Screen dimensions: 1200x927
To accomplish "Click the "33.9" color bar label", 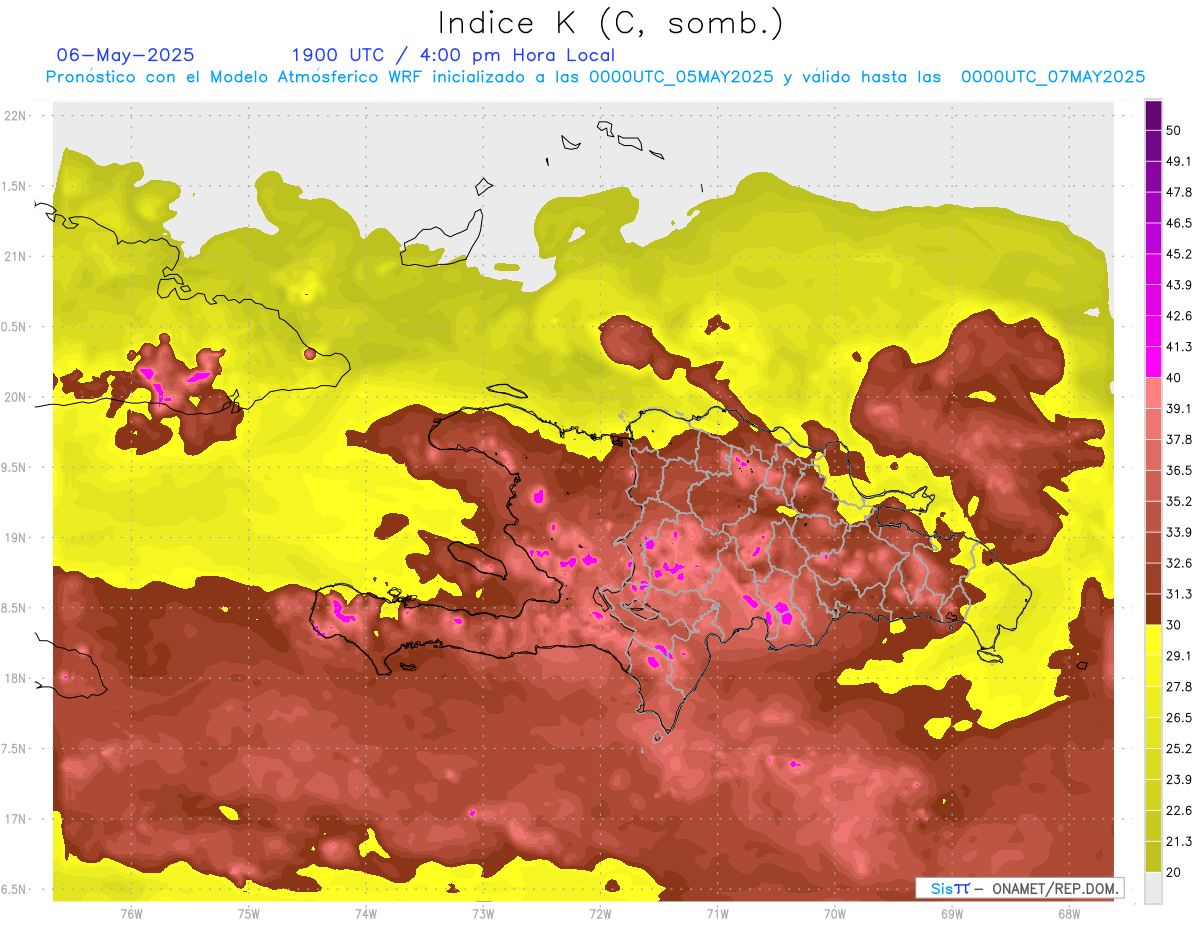I will (1179, 532).
